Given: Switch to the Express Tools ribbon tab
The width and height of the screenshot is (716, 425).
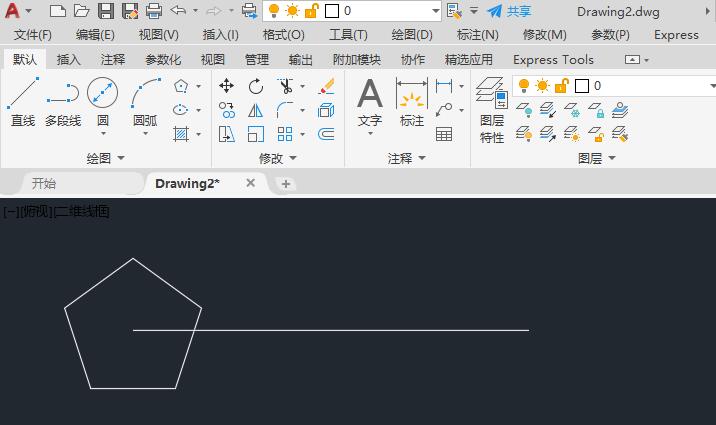Looking at the screenshot, I should 553,59.
